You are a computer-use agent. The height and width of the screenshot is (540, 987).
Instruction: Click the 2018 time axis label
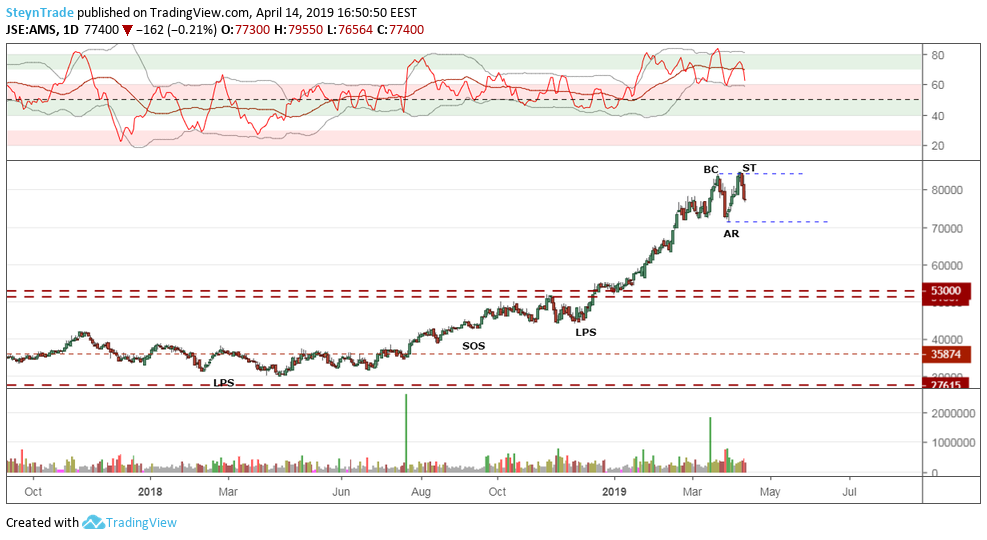click(x=150, y=492)
